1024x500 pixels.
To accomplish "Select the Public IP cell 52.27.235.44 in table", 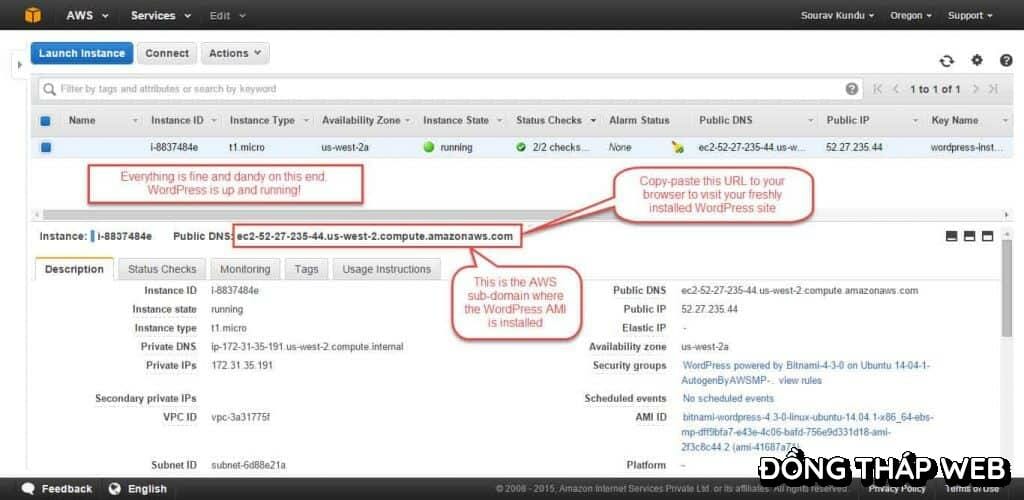I will [x=854, y=148].
